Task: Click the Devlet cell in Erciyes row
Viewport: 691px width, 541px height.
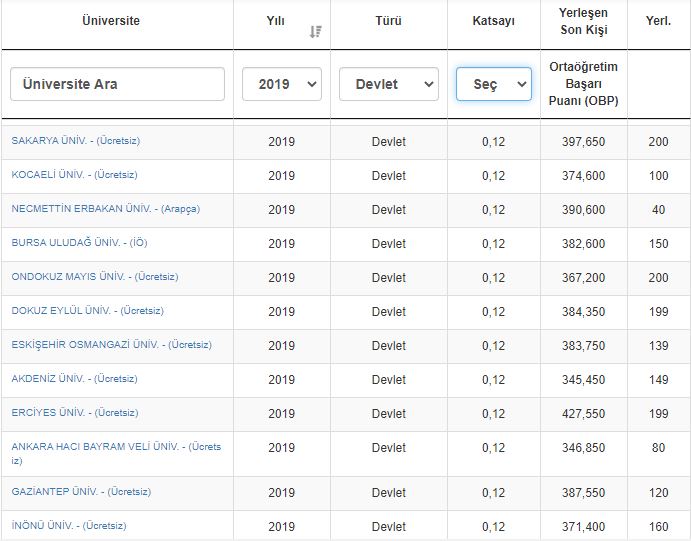Action: point(389,413)
